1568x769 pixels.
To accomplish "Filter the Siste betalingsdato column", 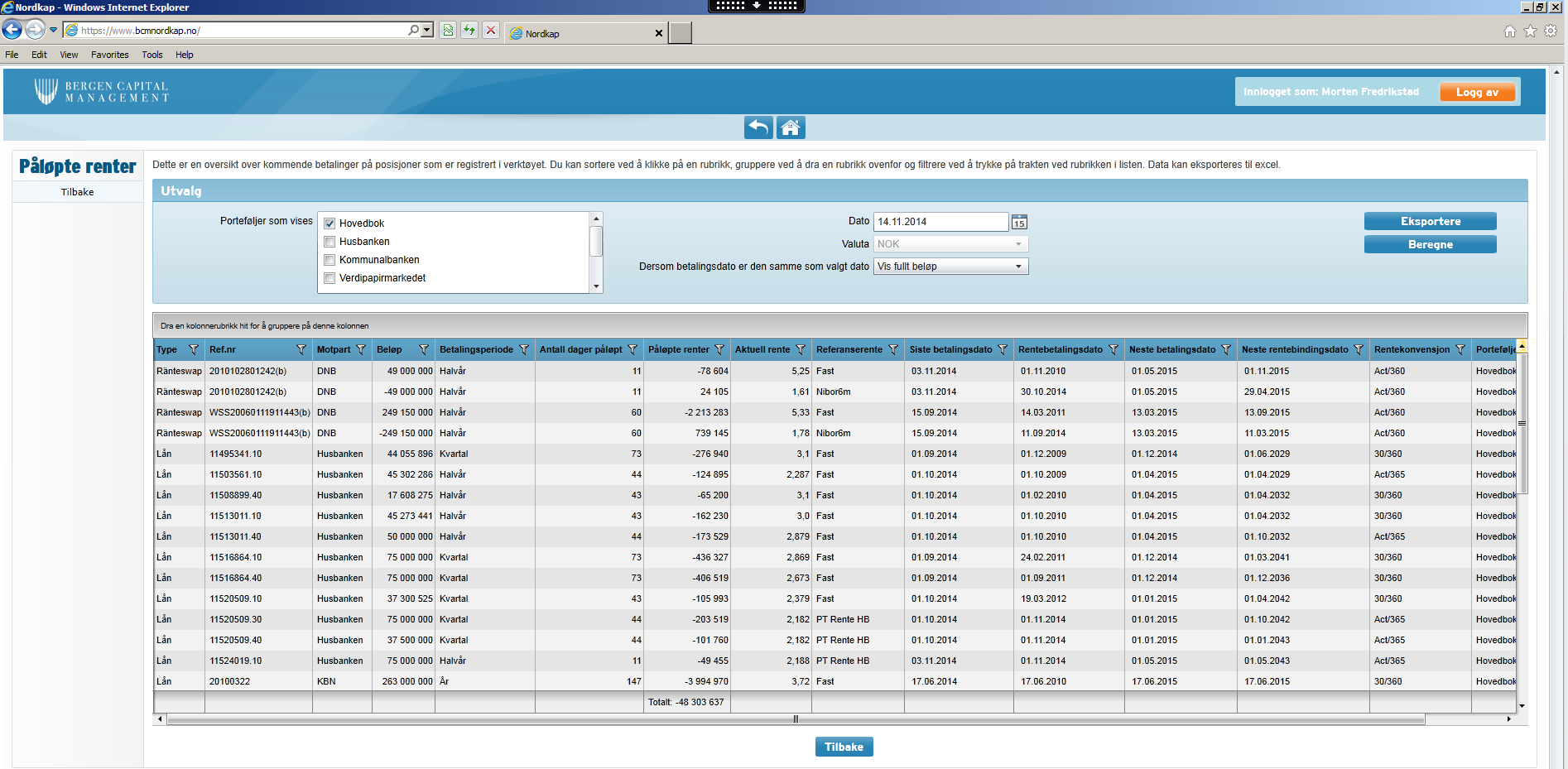I will (x=1003, y=349).
